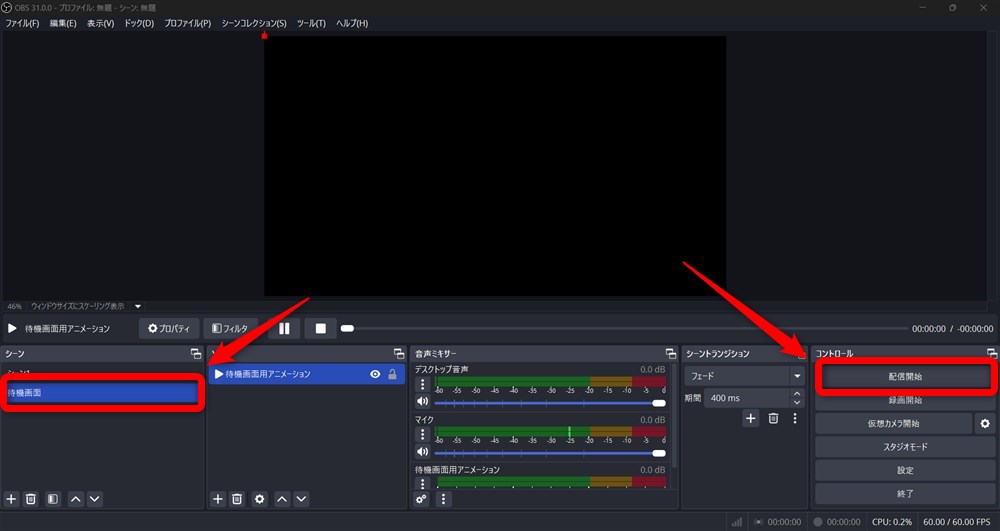Open the ドック(D) menu
The image size is (1000, 531).
[139, 23]
